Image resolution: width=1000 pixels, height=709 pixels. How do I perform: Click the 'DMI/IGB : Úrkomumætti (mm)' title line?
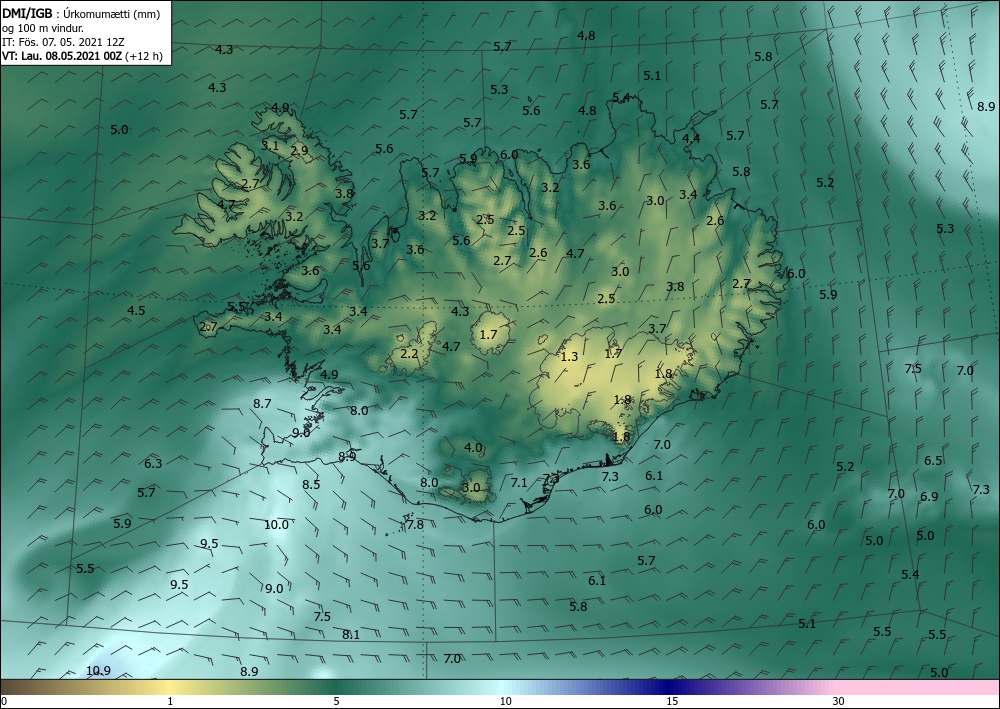point(81,13)
